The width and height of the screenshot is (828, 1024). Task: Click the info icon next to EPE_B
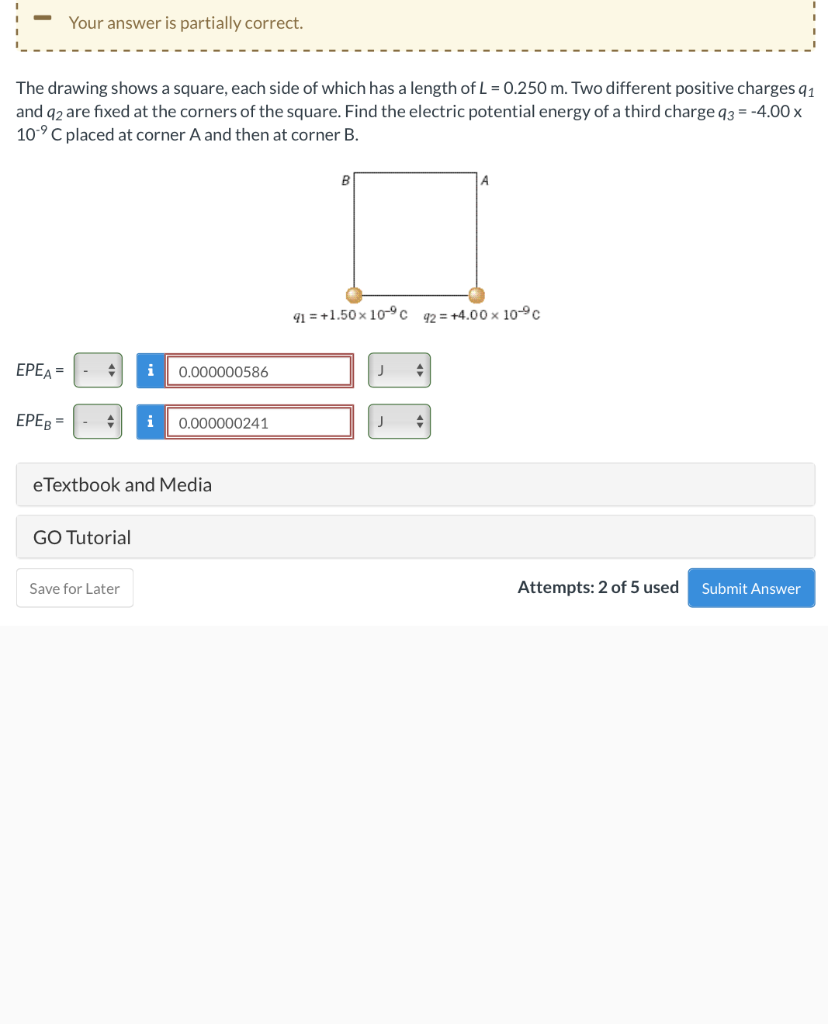150,421
